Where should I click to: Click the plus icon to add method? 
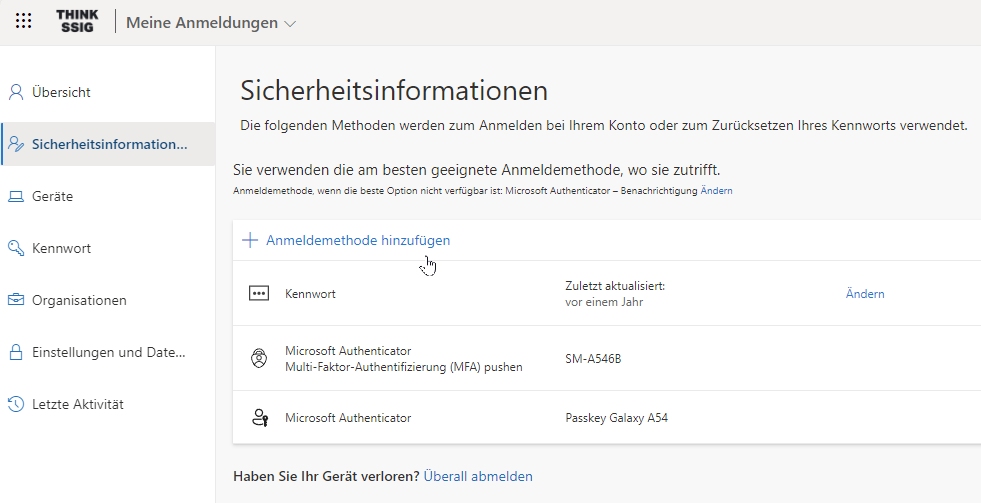pos(250,240)
